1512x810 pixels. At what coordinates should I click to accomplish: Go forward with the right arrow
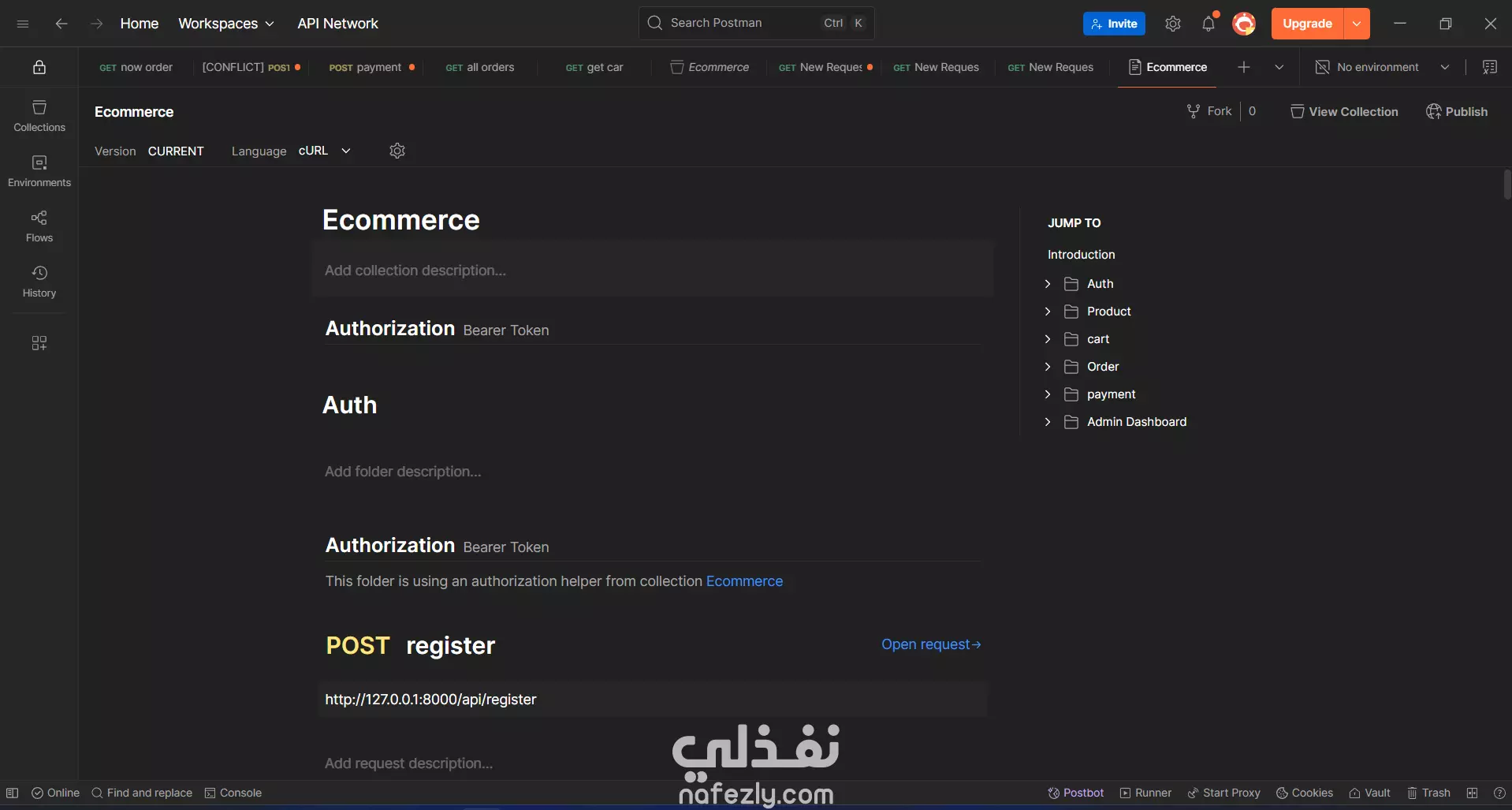click(x=96, y=24)
